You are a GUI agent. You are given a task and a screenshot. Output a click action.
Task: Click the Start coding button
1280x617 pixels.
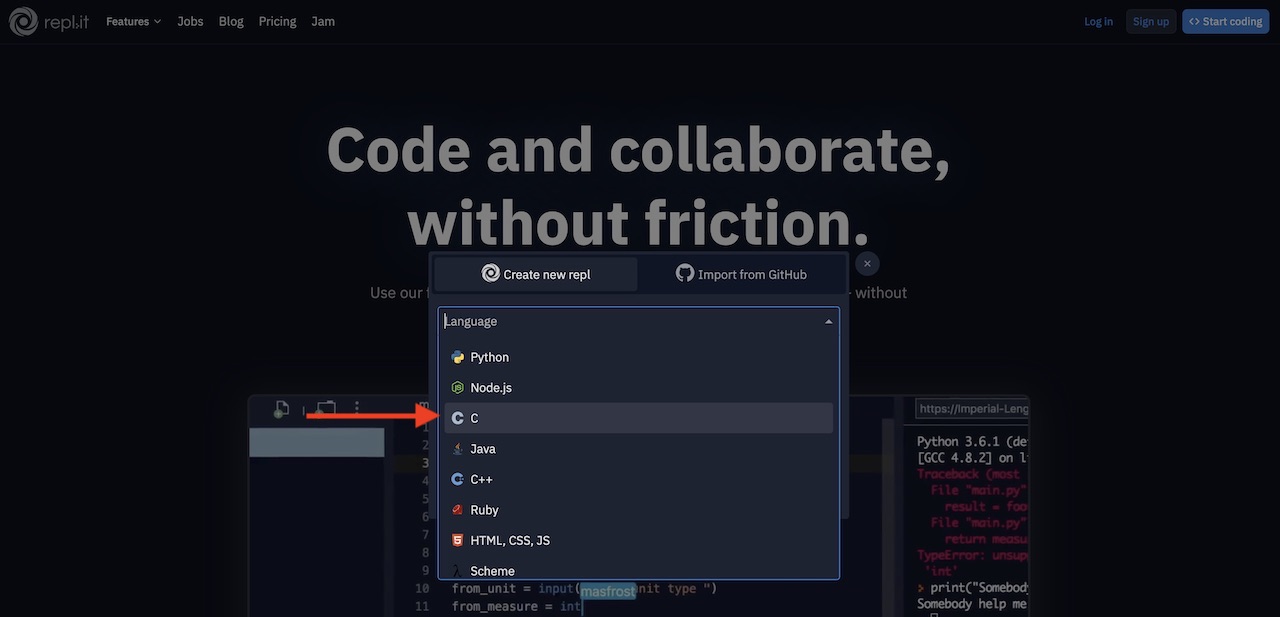[1225, 21]
